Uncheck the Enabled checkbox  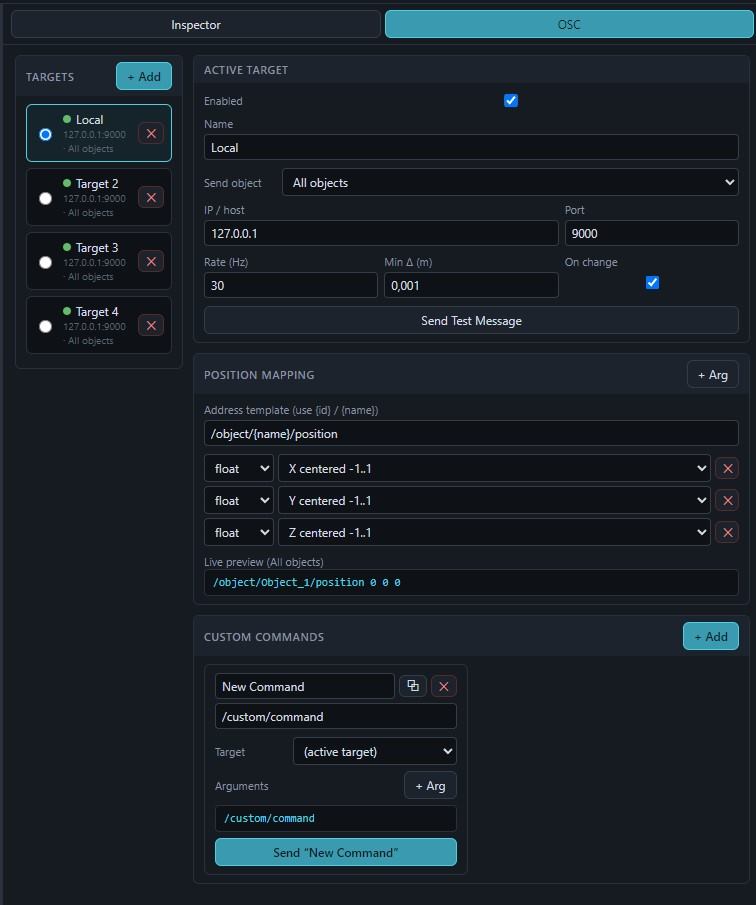coord(511,101)
